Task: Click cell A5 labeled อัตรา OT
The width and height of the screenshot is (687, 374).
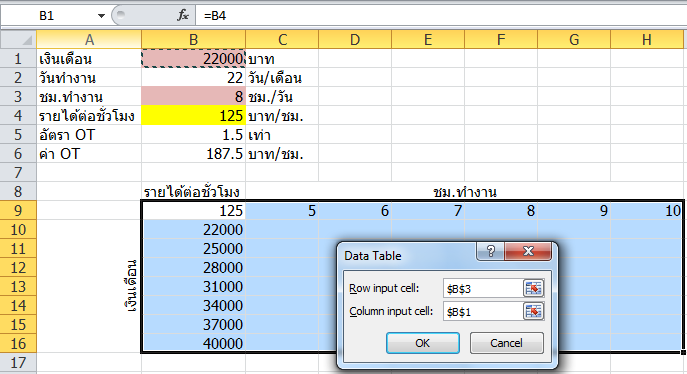Action: 89,134
